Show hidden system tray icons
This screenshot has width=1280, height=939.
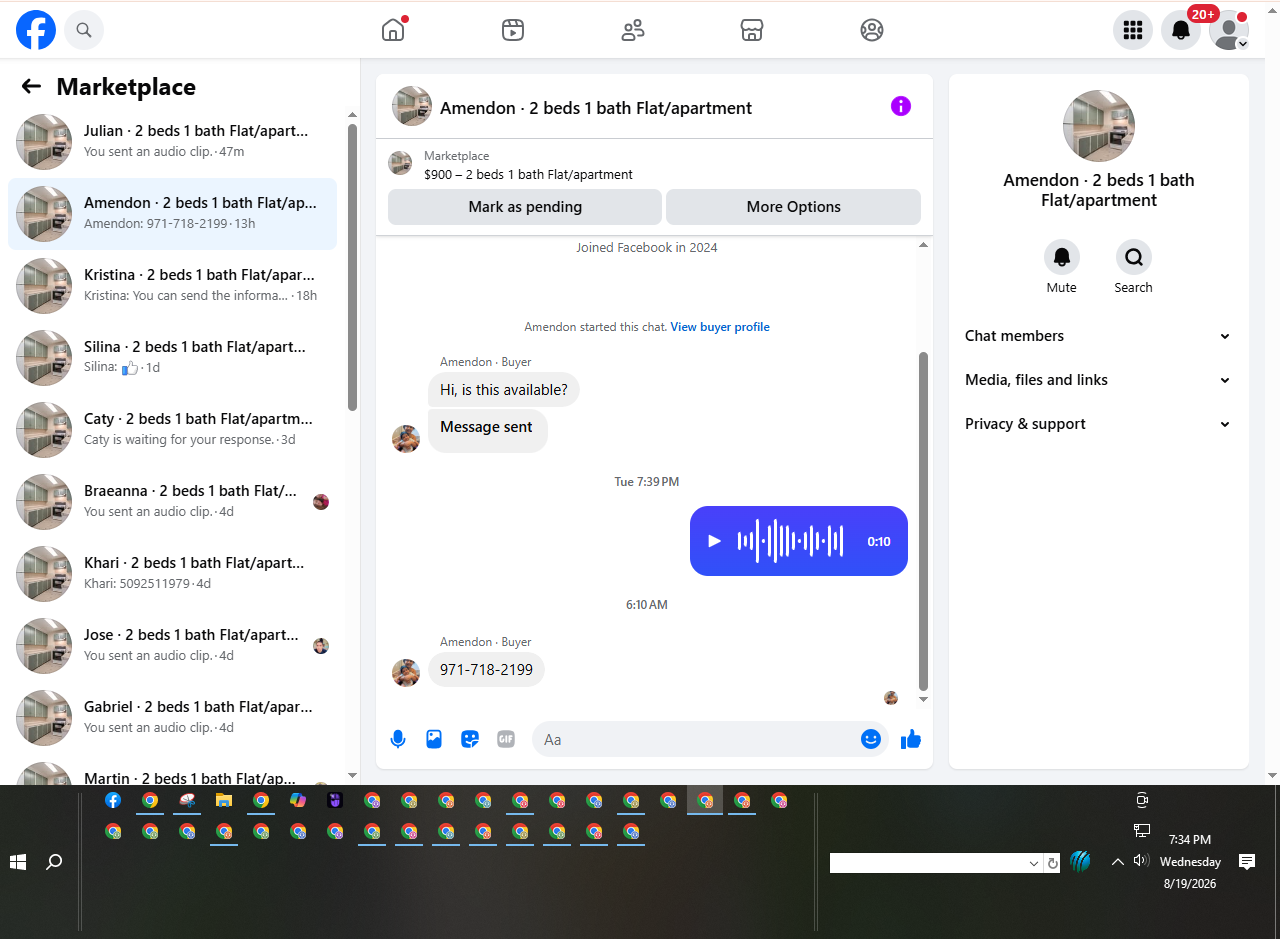[1118, 862]
